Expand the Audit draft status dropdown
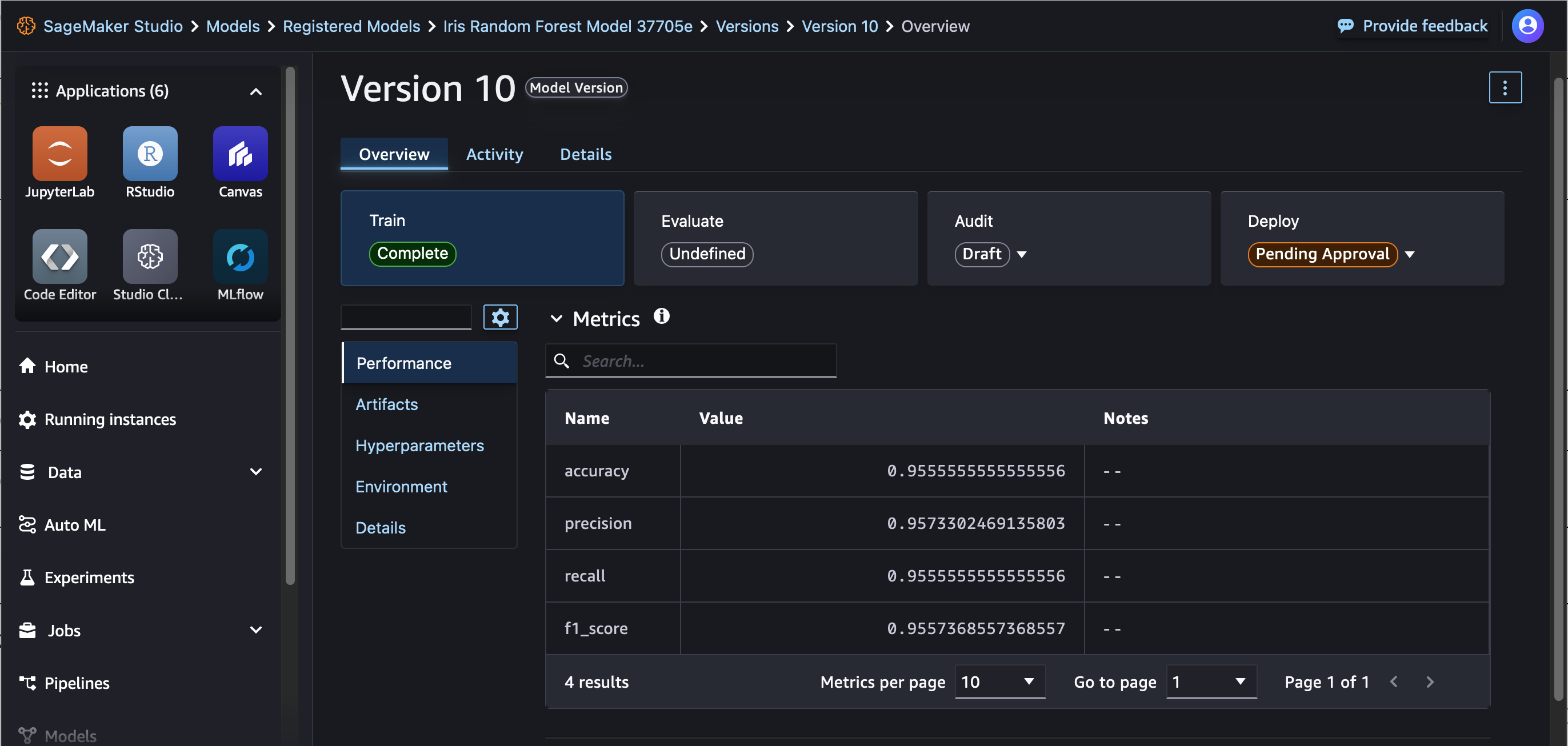 [x=1022, y=253]
